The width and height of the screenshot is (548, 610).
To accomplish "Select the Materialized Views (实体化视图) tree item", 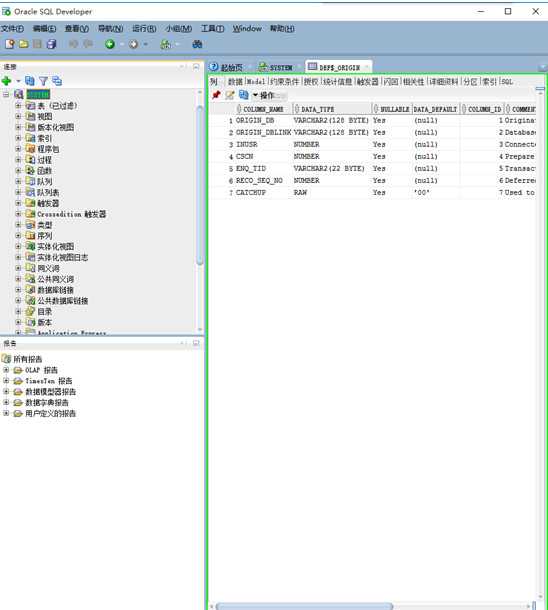I will pyautogui.click(x=56, y=247).
